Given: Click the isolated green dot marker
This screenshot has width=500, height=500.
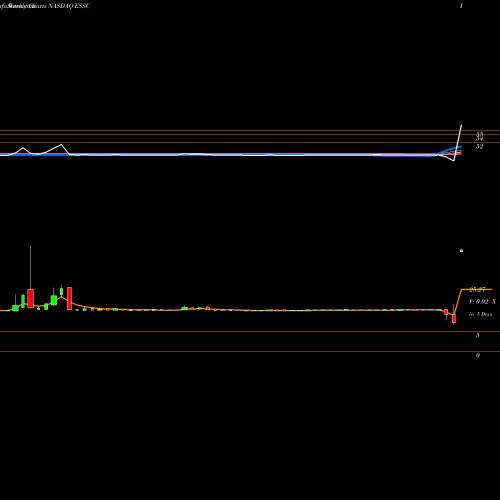Looking at the screenshot, I should pos(461,250).
